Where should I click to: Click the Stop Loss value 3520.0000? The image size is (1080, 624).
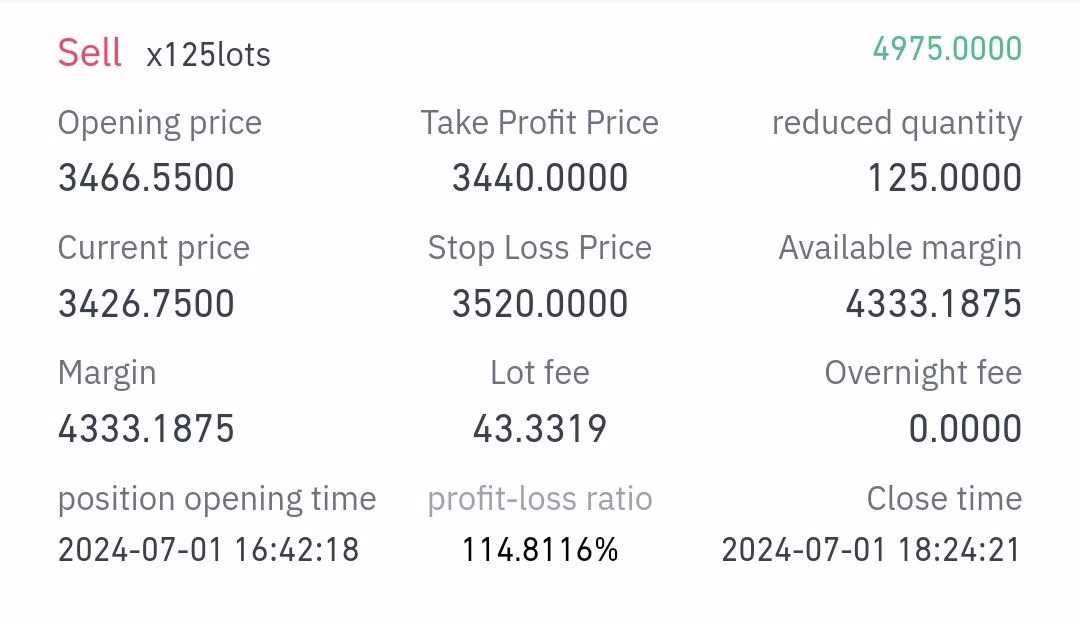(x=540, y=303)
